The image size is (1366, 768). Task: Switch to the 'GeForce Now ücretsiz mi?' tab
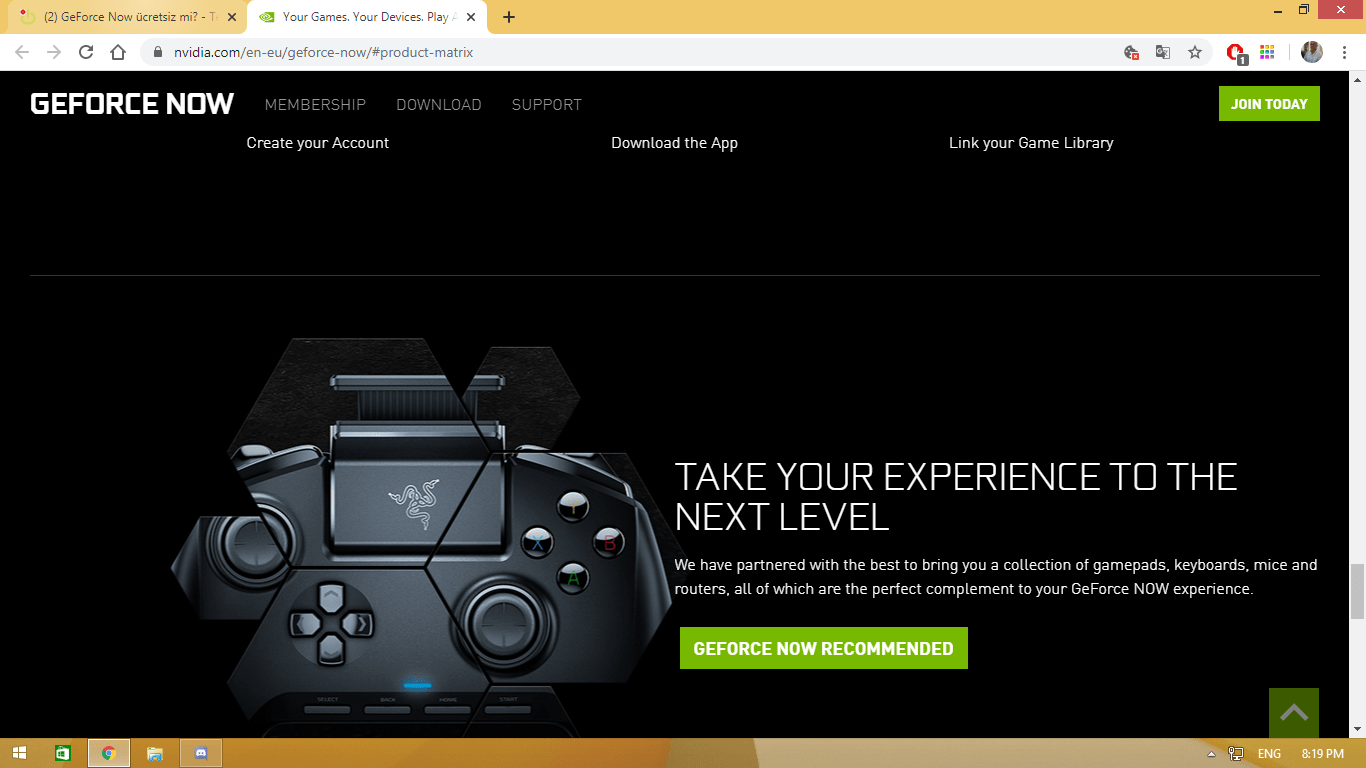(127, 17)
